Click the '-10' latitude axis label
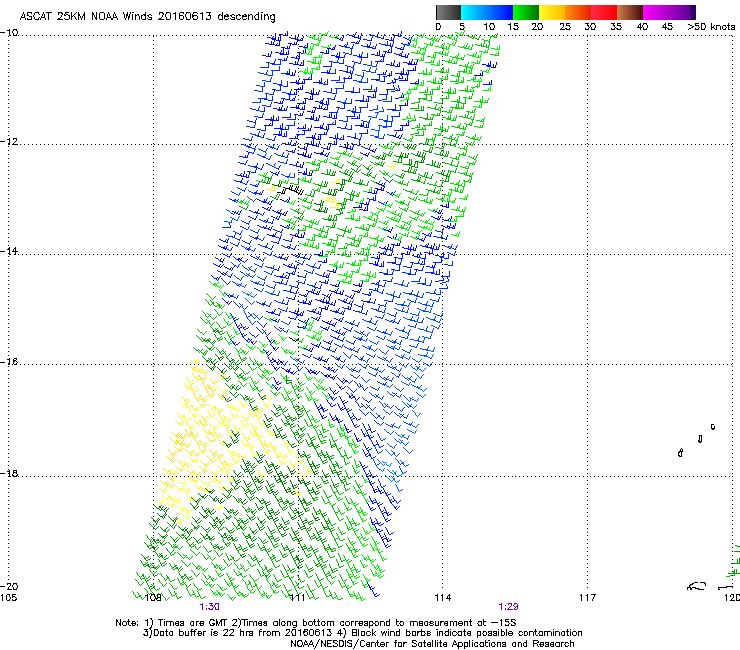Viewport: 740px width, 650px height. click(9, 33)
